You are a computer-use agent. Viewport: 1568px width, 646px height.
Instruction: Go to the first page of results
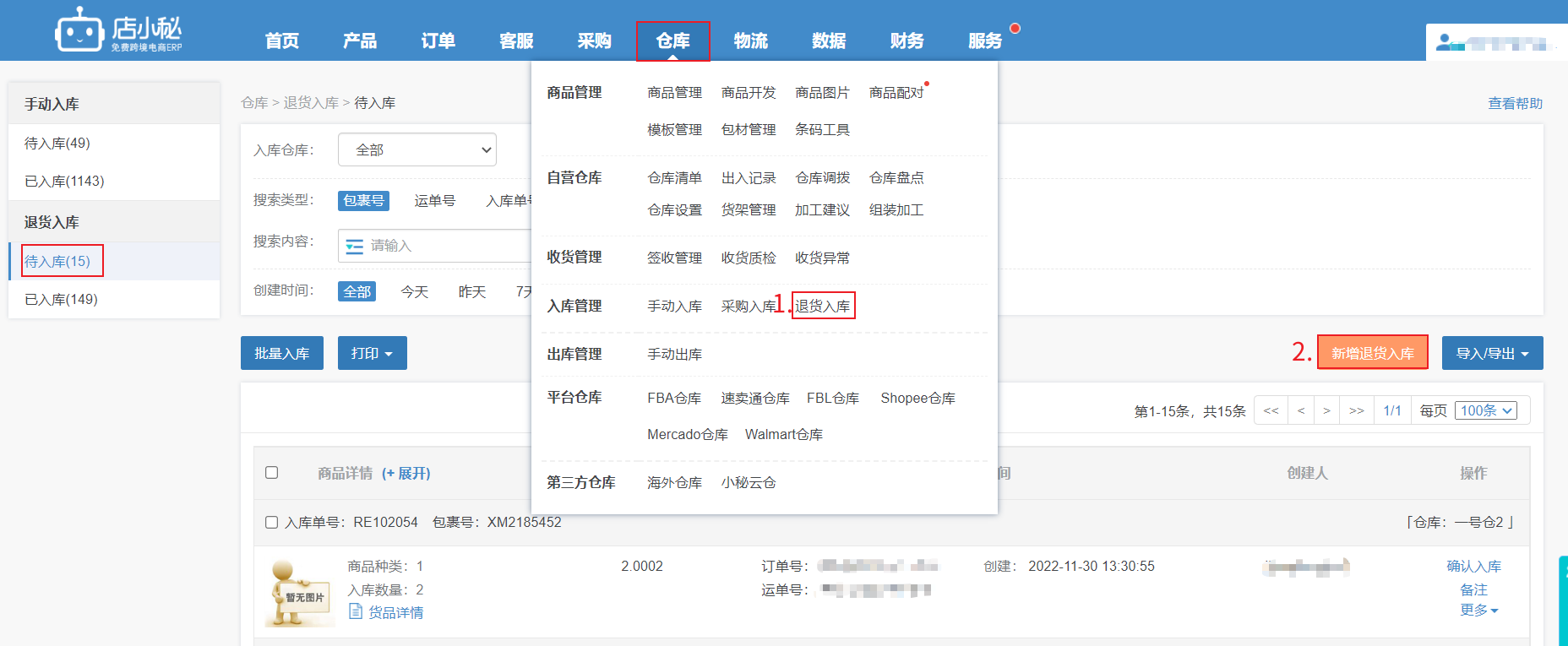pyautogui.click(x=1271, y=410)
